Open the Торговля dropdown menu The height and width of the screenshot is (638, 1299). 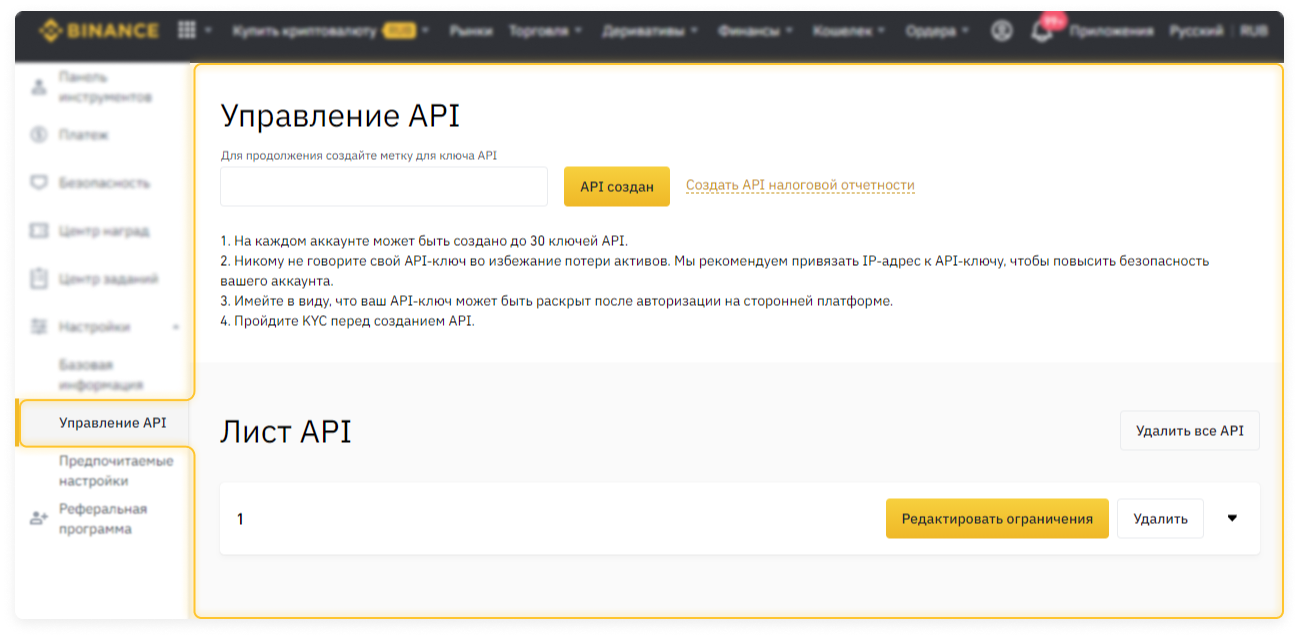(x=545, y=31)
